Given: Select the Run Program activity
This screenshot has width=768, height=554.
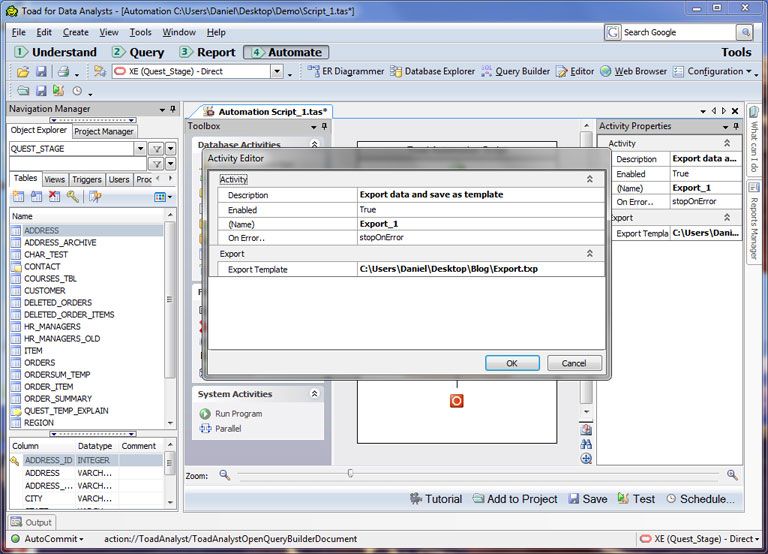Looking at the screenshot, I should click(x=231, y=414).
